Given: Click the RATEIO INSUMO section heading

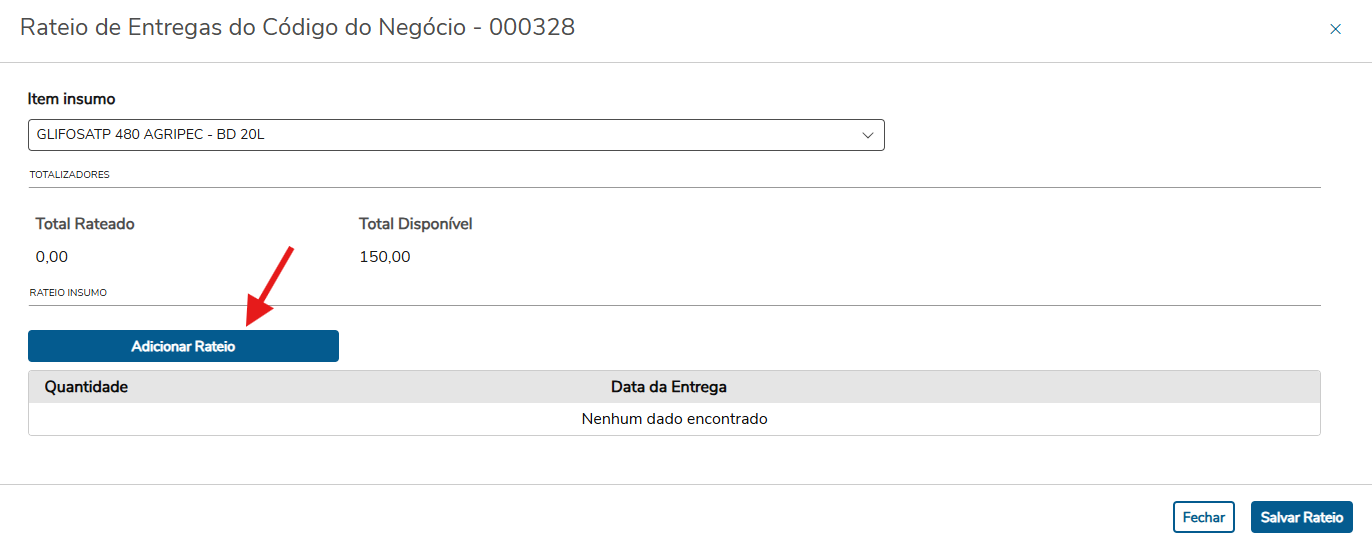Looking at the screenshot, I should [68, 293].
